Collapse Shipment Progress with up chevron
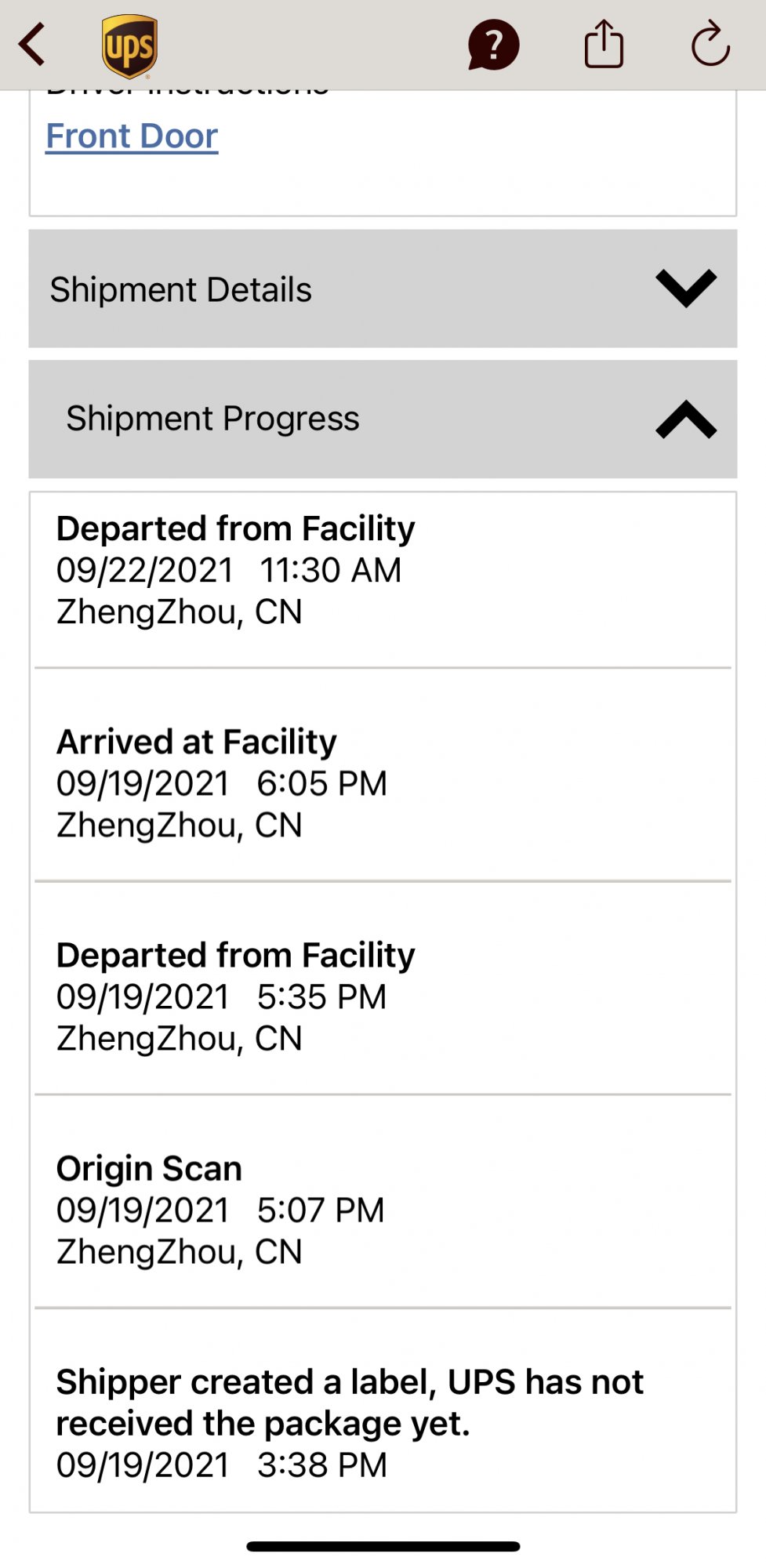Viewport: 766px width, 1568px height. click(686, 419)
